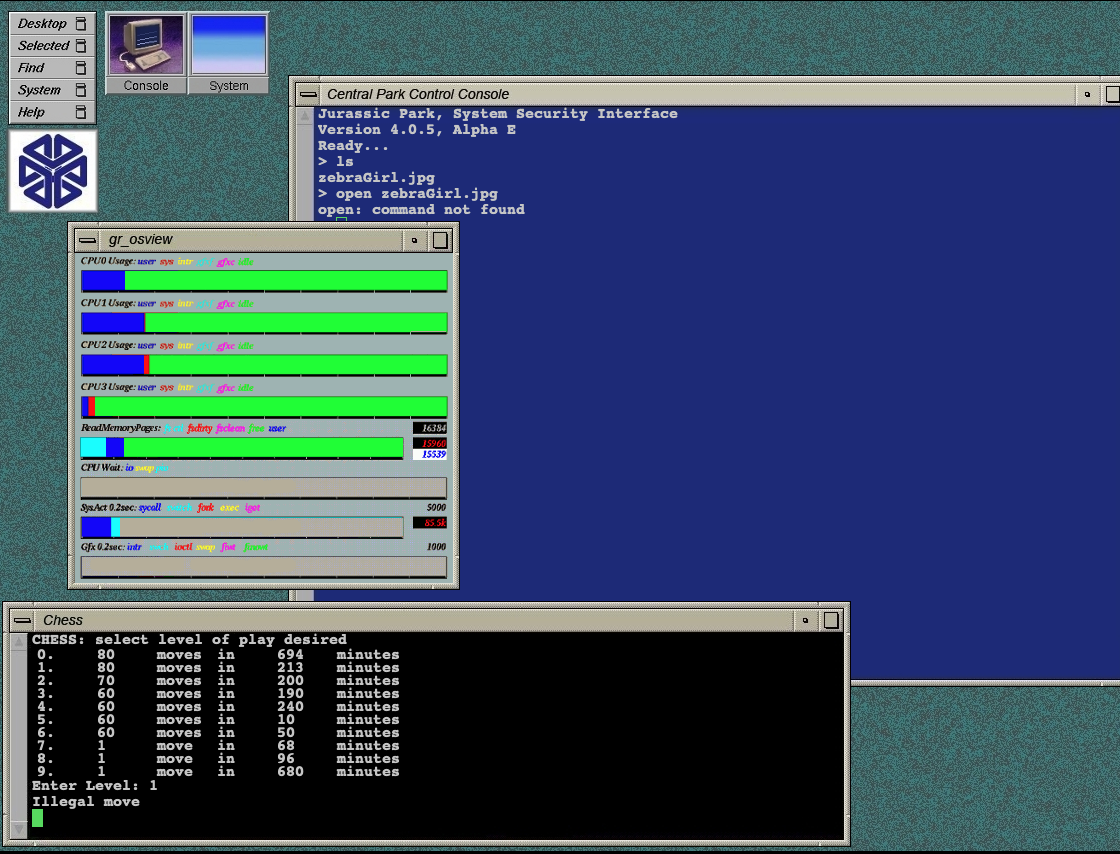Click the tear-off icon beside the toolchest System entry
Viewport: 1120px width, 854px height.
point(81,90)
